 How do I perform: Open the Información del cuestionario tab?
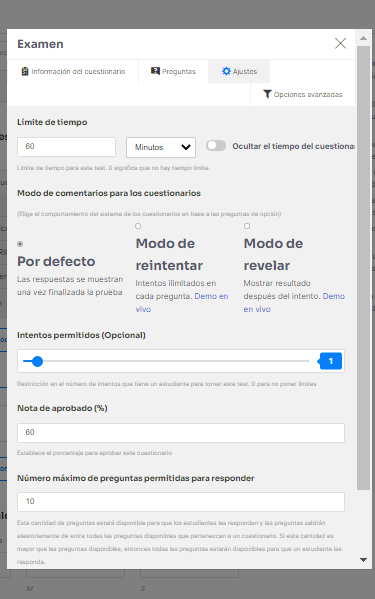pyautogui.click(x=73, y=71)
